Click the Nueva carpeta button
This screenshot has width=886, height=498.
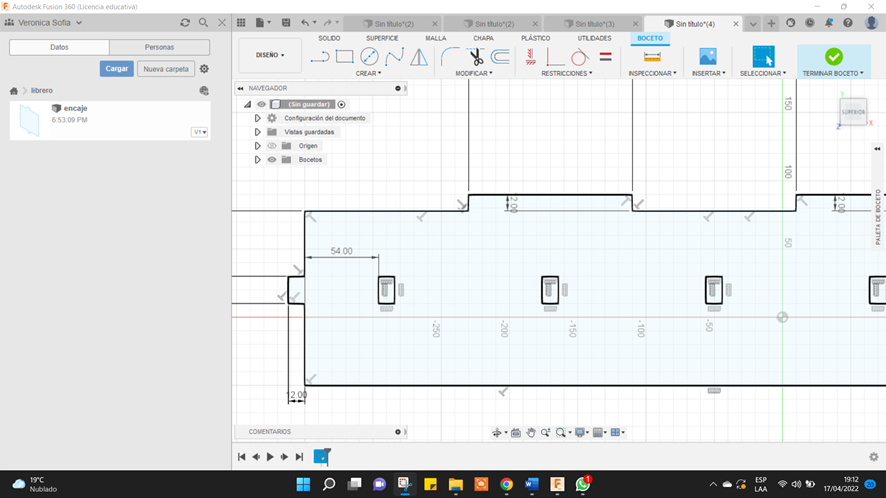[165, 69]
